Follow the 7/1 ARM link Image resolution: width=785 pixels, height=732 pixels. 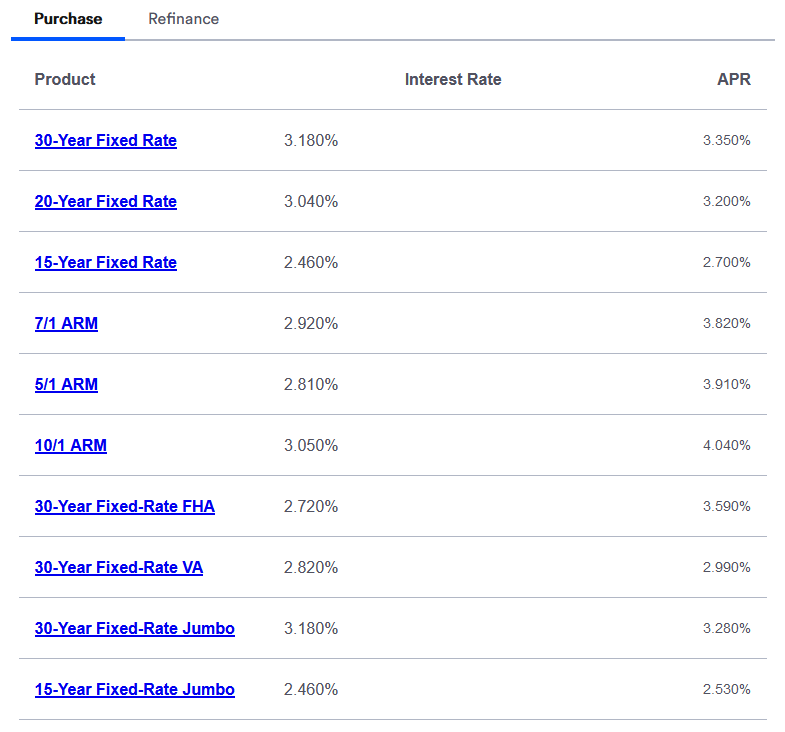click(x=66, y=323)
